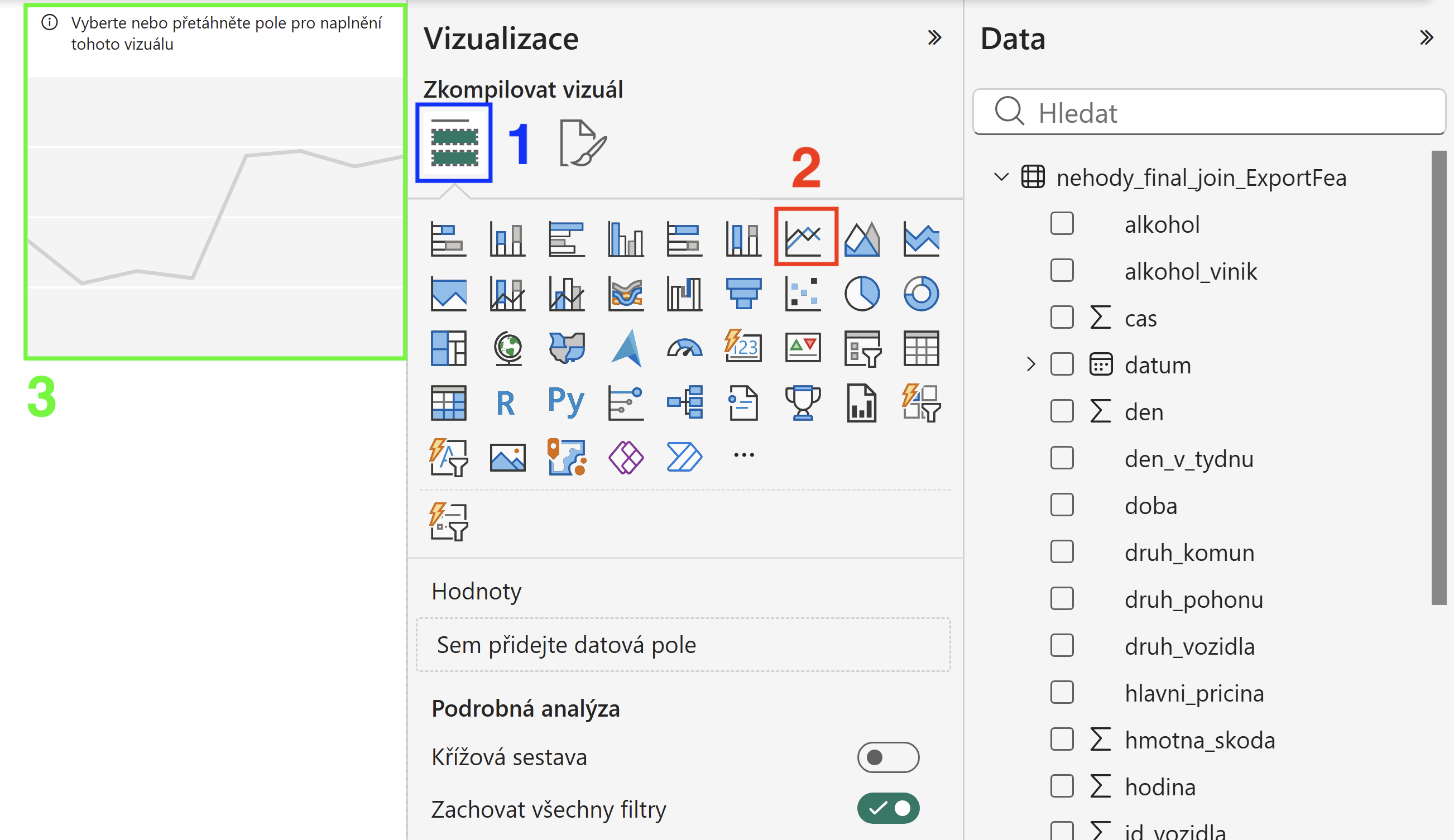Add the Python visual
This screenshot has height=840, width=1454.
(x=567, y=402)
